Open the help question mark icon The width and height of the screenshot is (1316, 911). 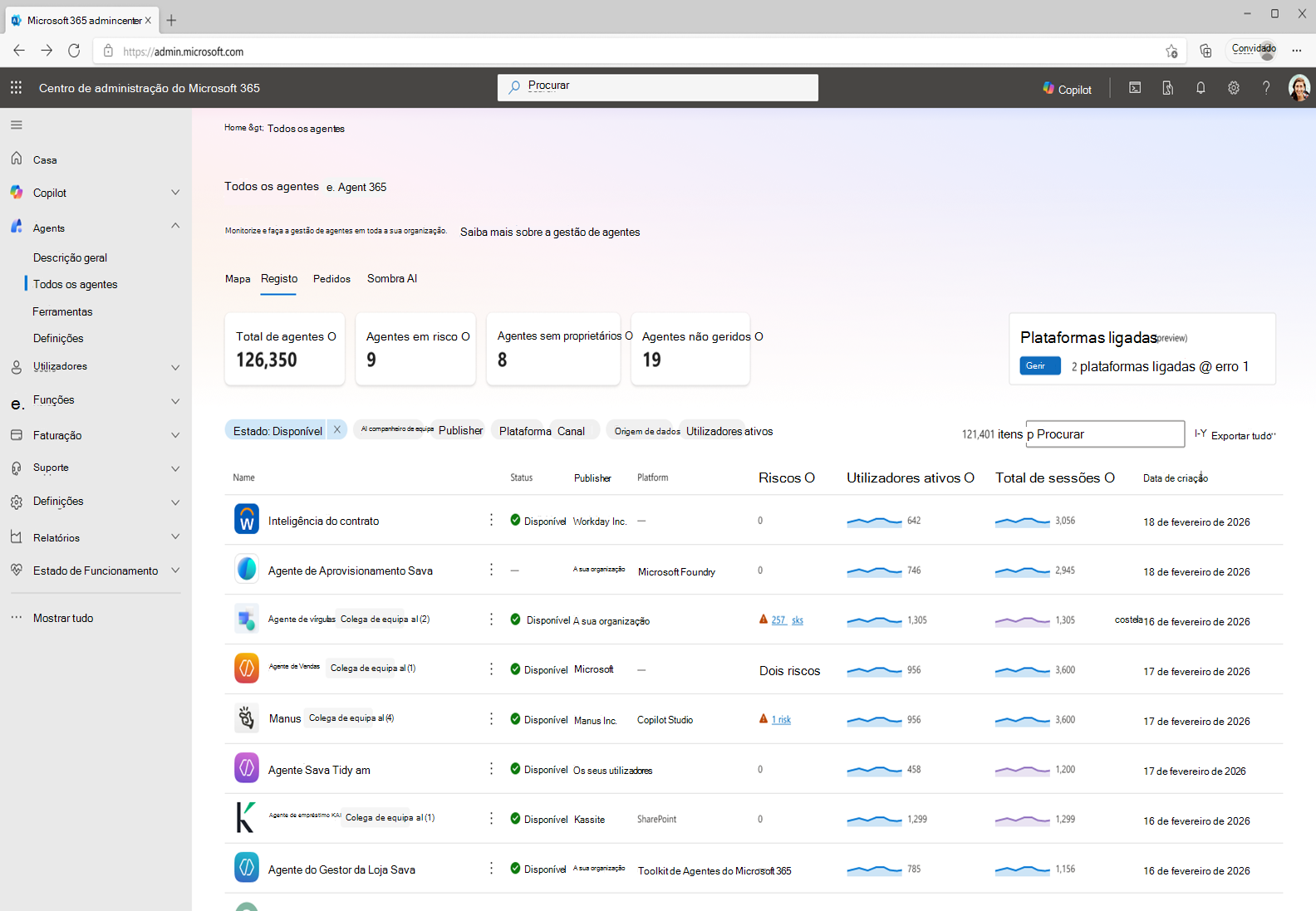pyautogui.click(x=1266, y=87)
